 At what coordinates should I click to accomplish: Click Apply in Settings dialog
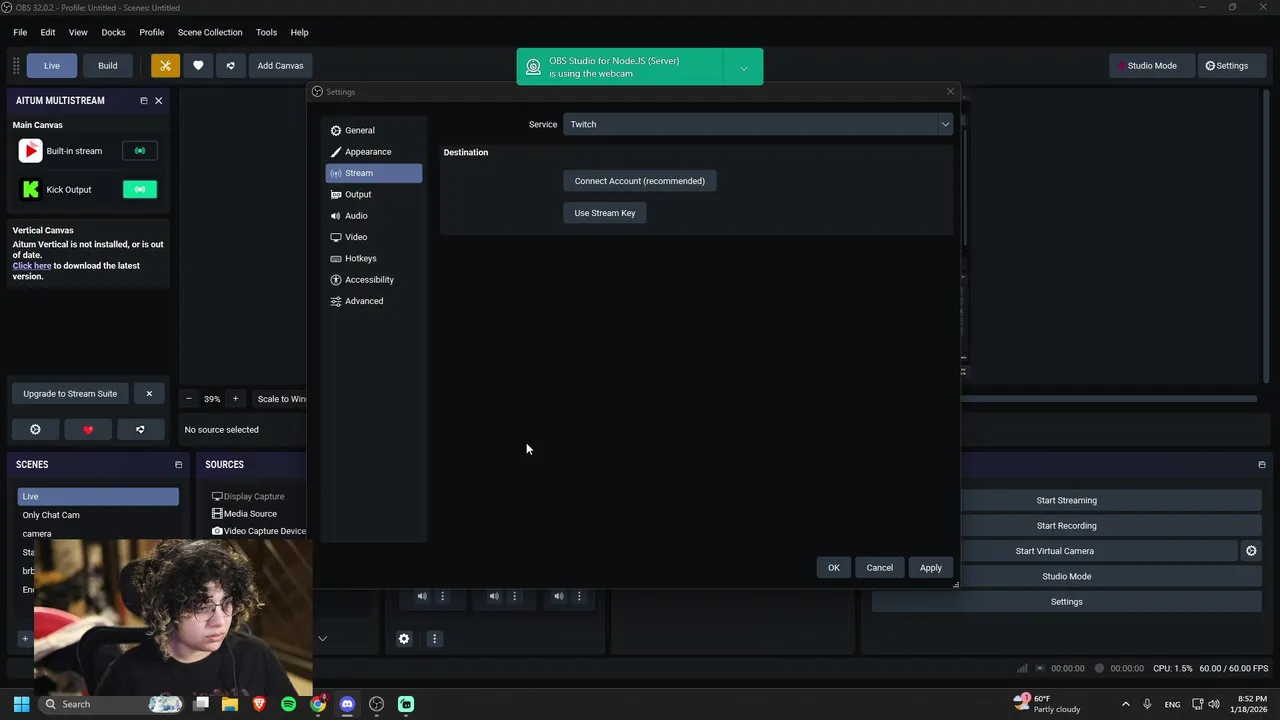pos(931,568)
